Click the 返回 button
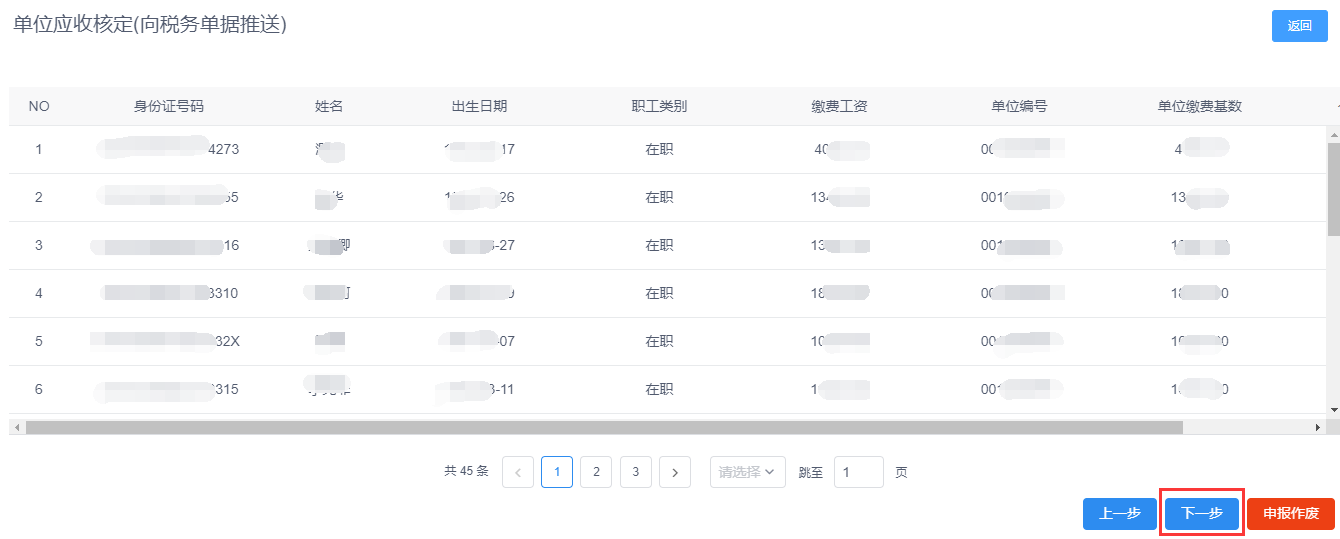The image size is (1340, 539). (x=1299, y=26)
